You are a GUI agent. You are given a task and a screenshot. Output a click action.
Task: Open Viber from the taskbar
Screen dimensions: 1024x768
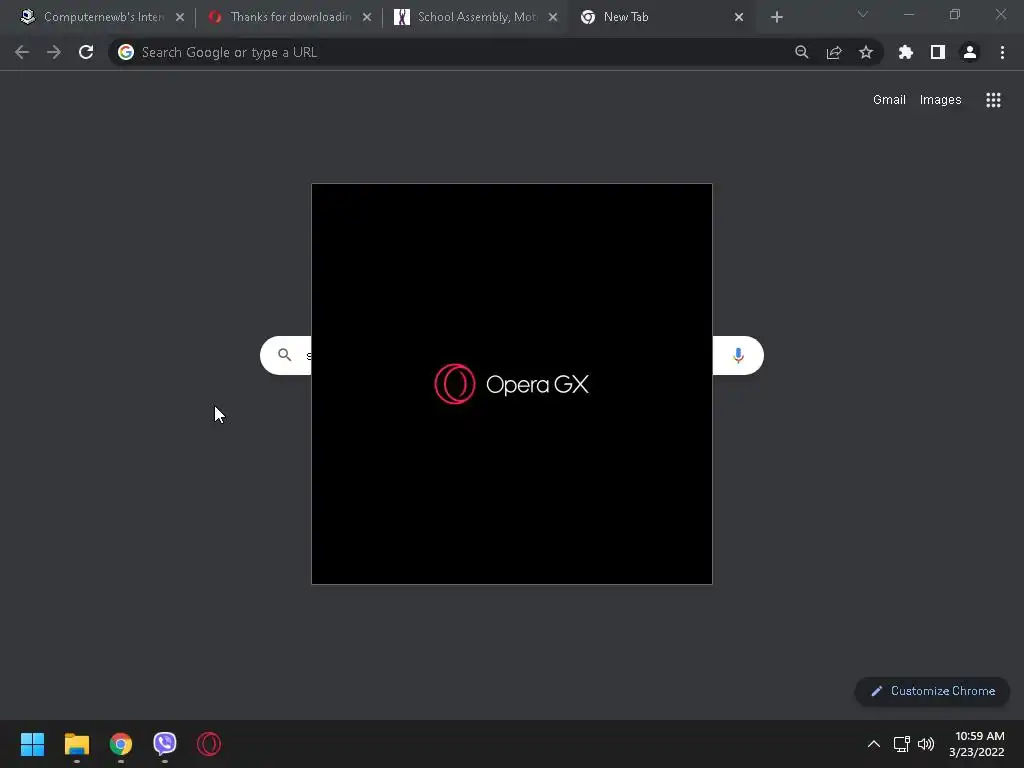click(x=165, y=744)
